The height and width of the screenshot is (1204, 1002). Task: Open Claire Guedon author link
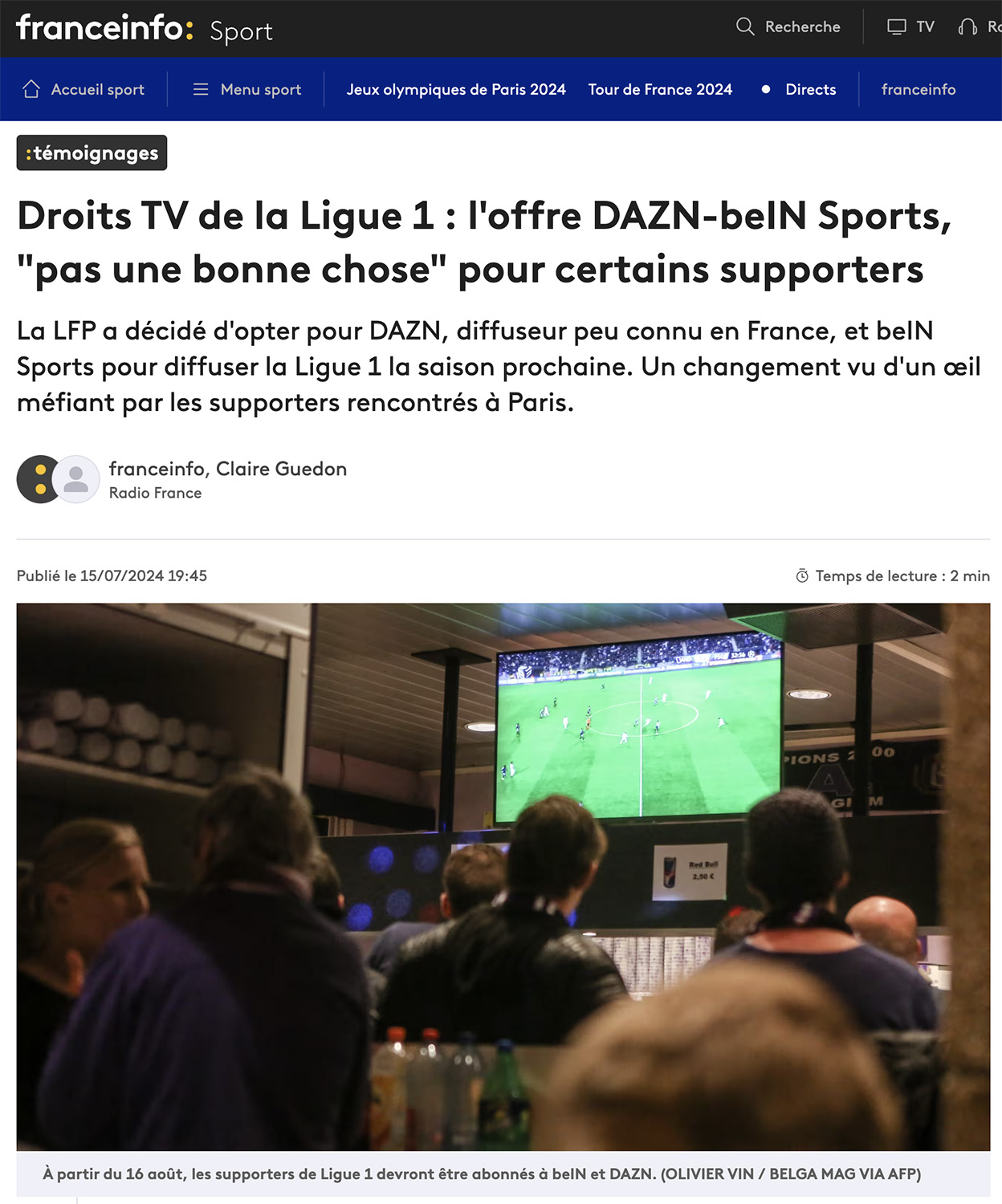click(281, 469)
